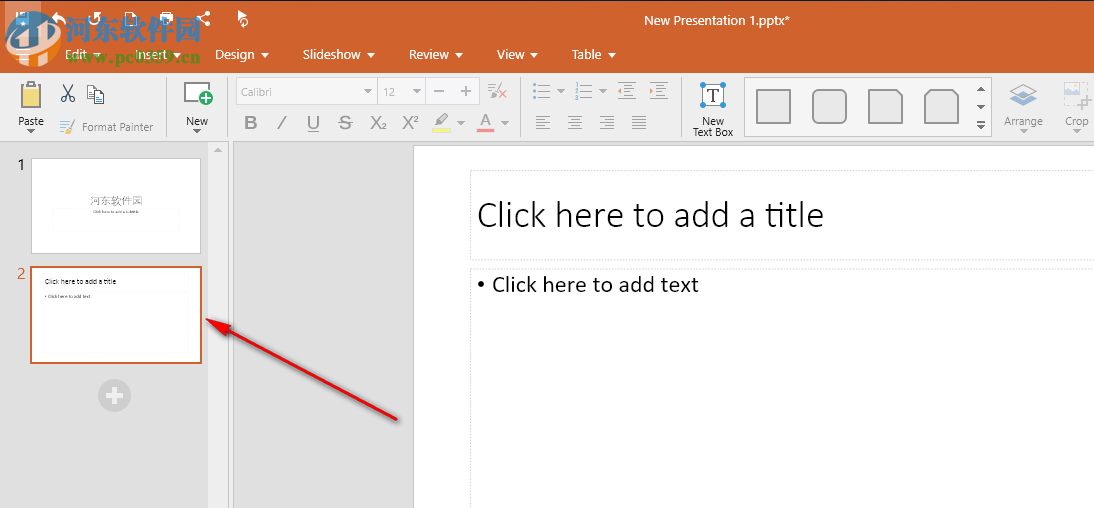
Task: Select slide 2 thumbnail
Action: tap(116, 315)
